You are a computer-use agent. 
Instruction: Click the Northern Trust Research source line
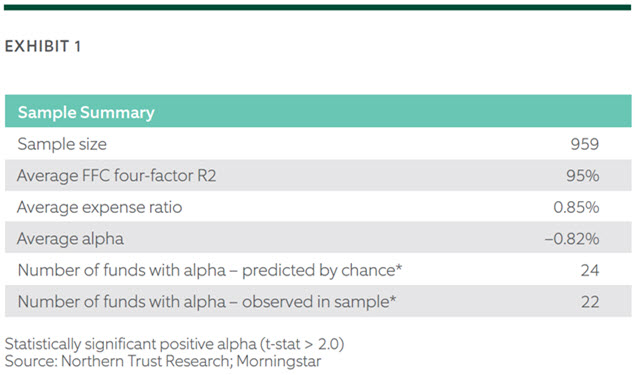click(163, 361)
